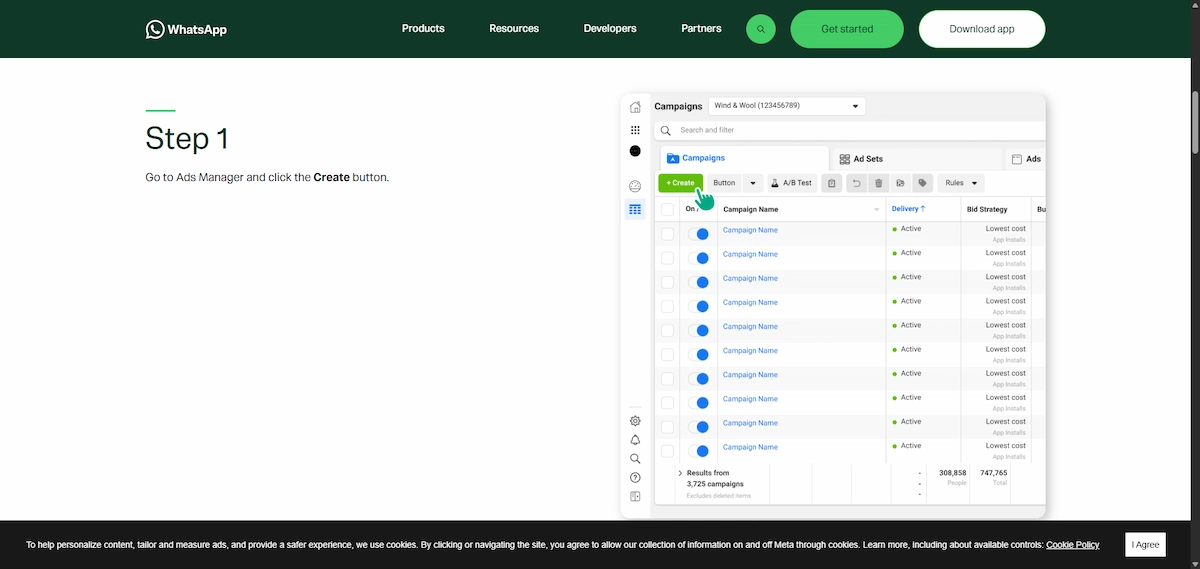Click the WhatsApp logo in the header

[x=186, y=29]
